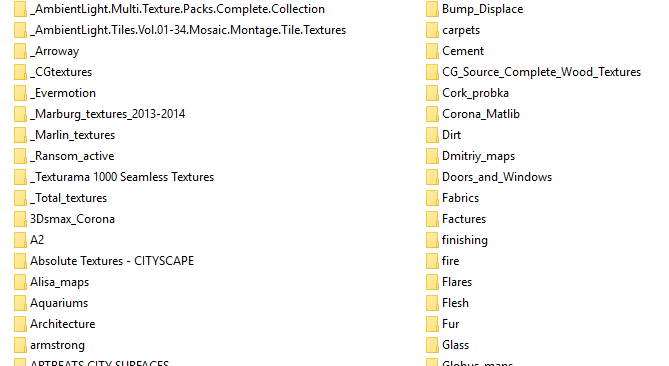This screenshot has width=669, height=366.
Task: Click the folder icon next to Aquariums
Action: pyautogui.click(x=20, y=303)
